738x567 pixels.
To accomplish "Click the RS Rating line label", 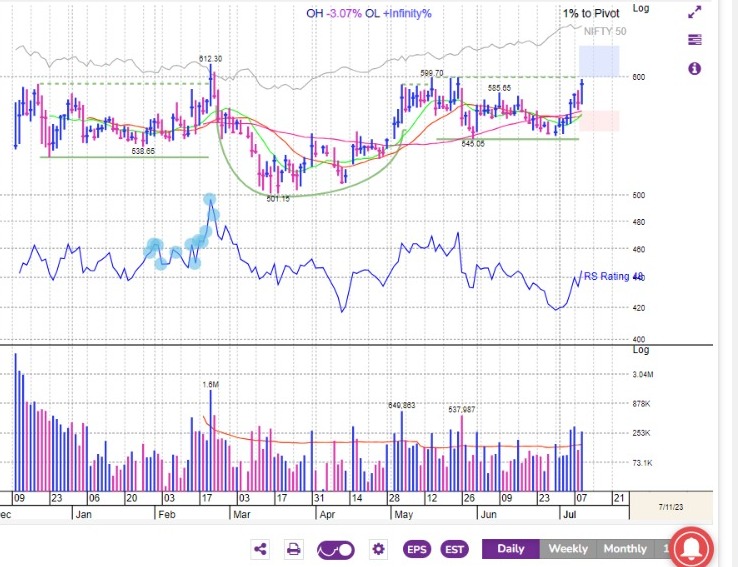I will [613, 276].
